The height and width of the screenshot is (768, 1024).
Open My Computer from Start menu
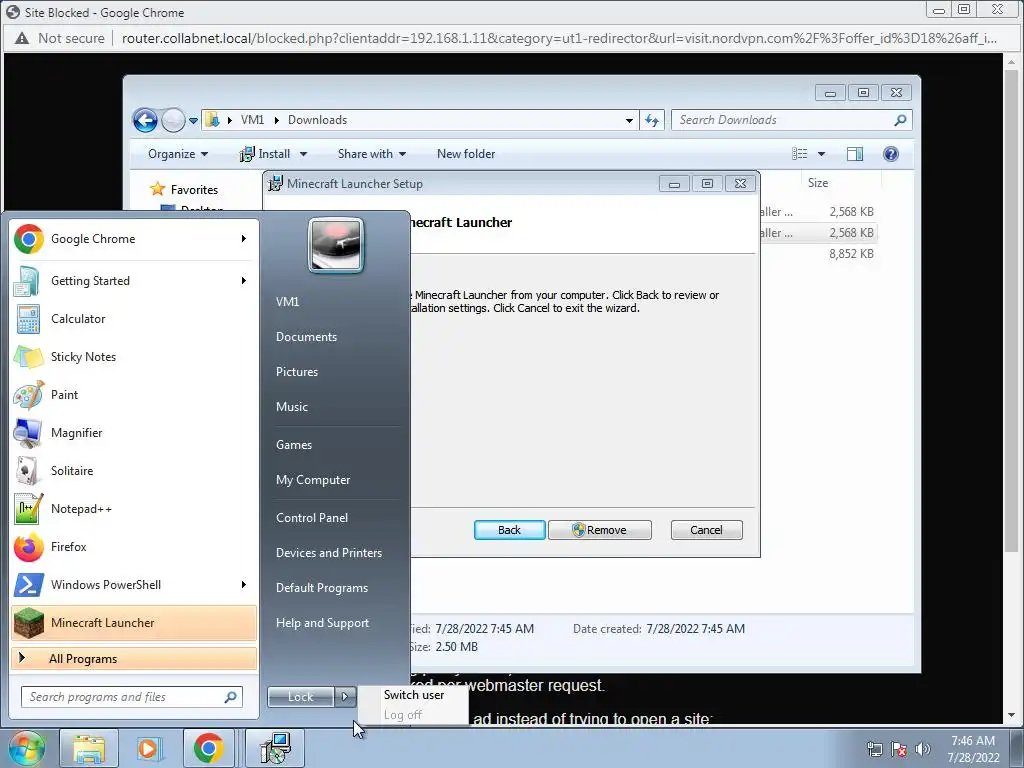(x=313, y=479)
